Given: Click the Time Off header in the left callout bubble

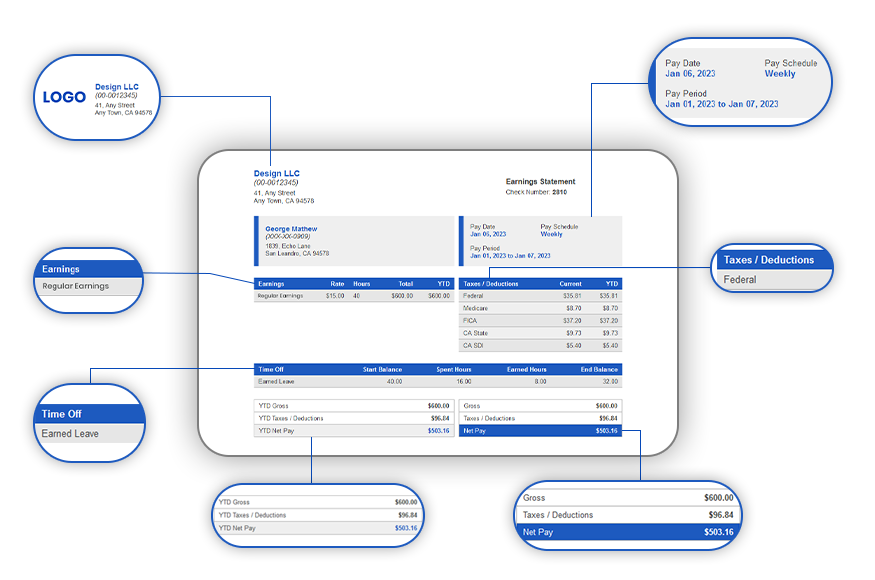Looking at the screenshot, I should pyautogui.click(x=61, y=414).
